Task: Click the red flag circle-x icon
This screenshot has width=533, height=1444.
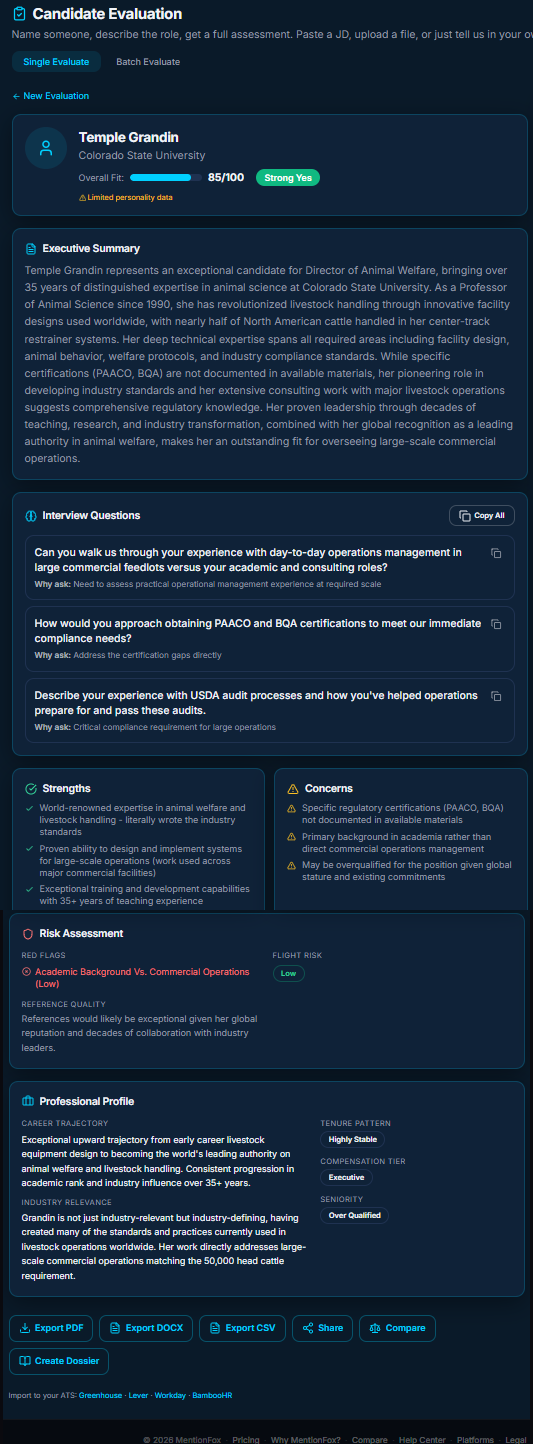Action: (26, 972)
